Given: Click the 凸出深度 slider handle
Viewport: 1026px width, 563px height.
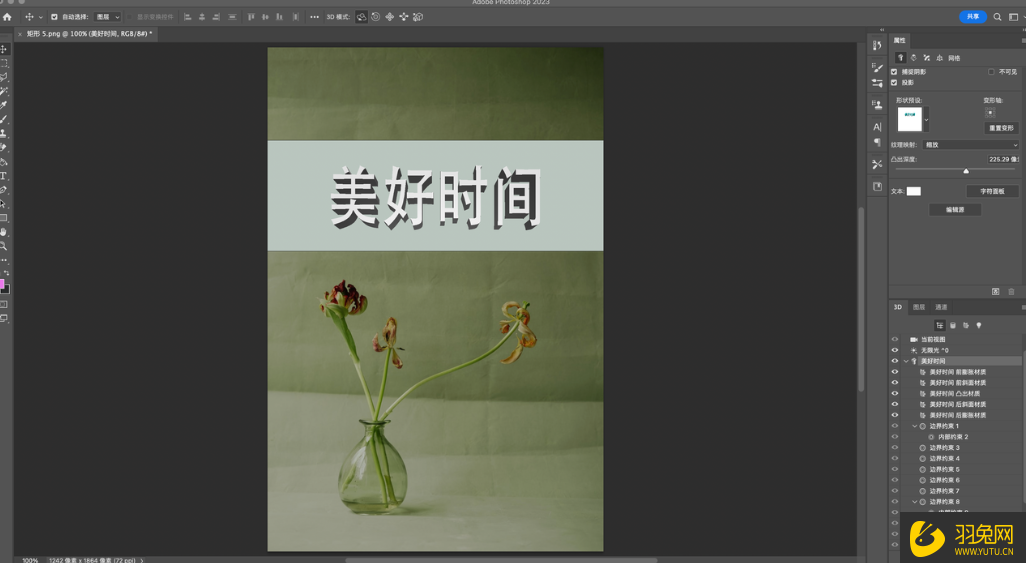Looking at the screenshot, I should (x=966, y=171).
